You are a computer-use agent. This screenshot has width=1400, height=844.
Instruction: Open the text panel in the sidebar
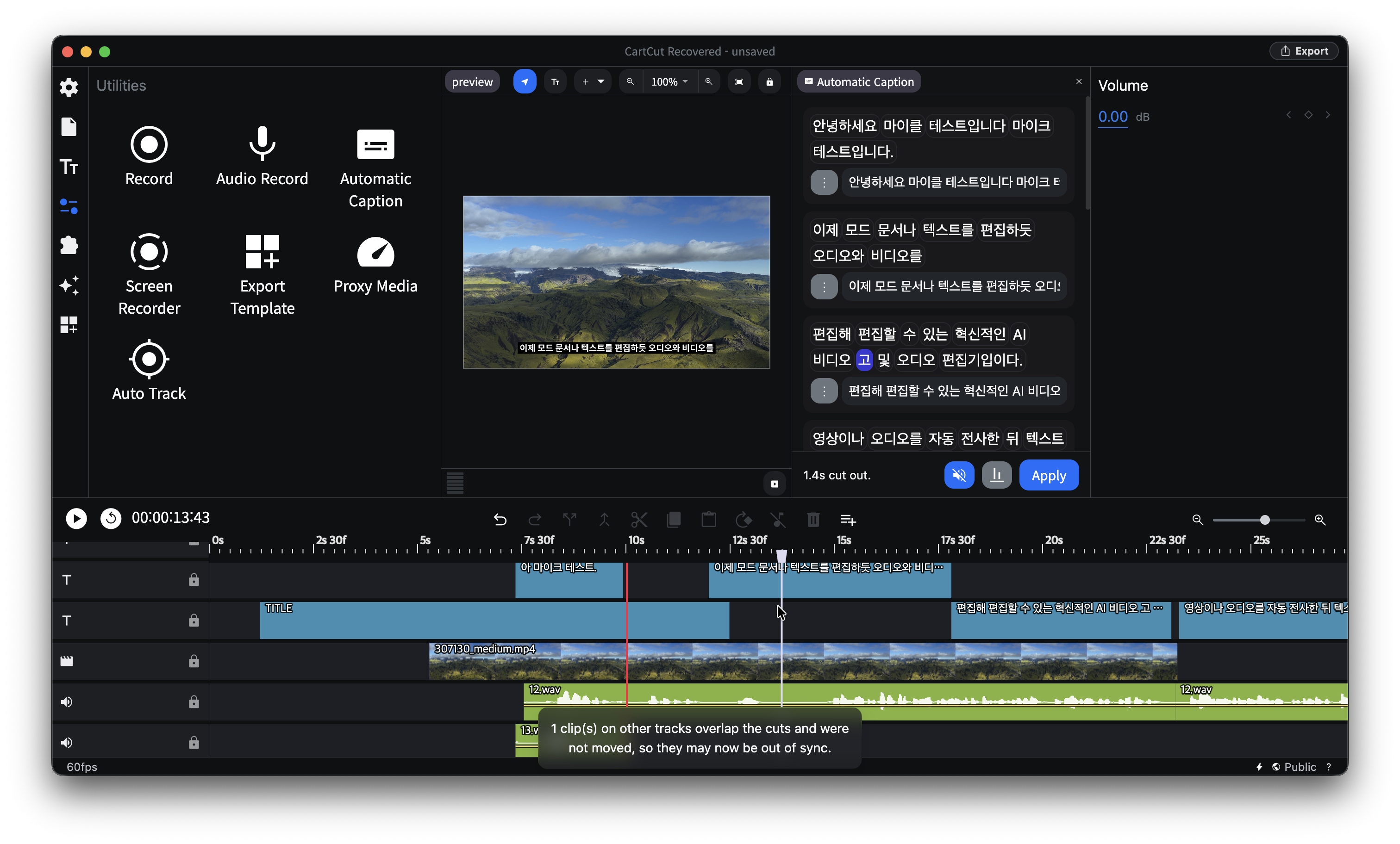pos(69,167)
